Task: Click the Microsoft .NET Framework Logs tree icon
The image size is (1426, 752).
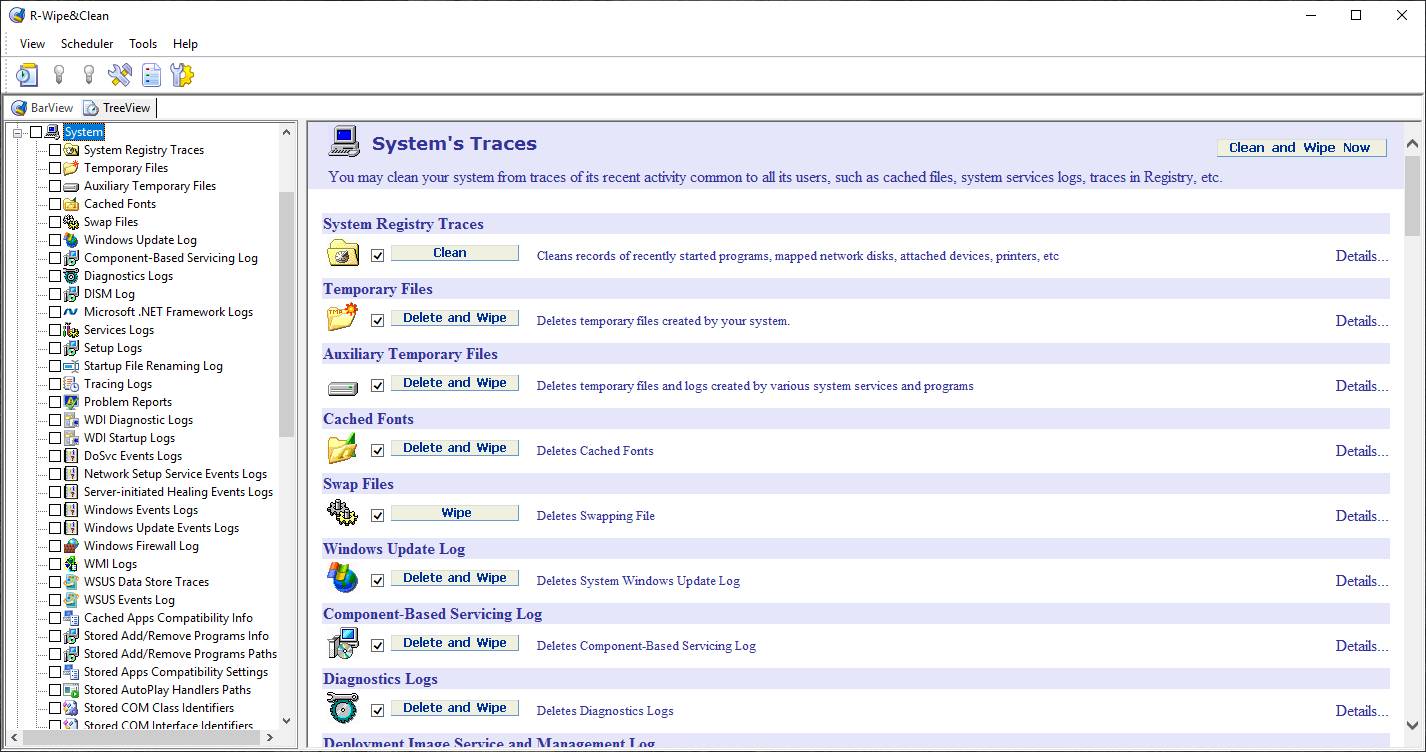Action: tap(71, 312)
